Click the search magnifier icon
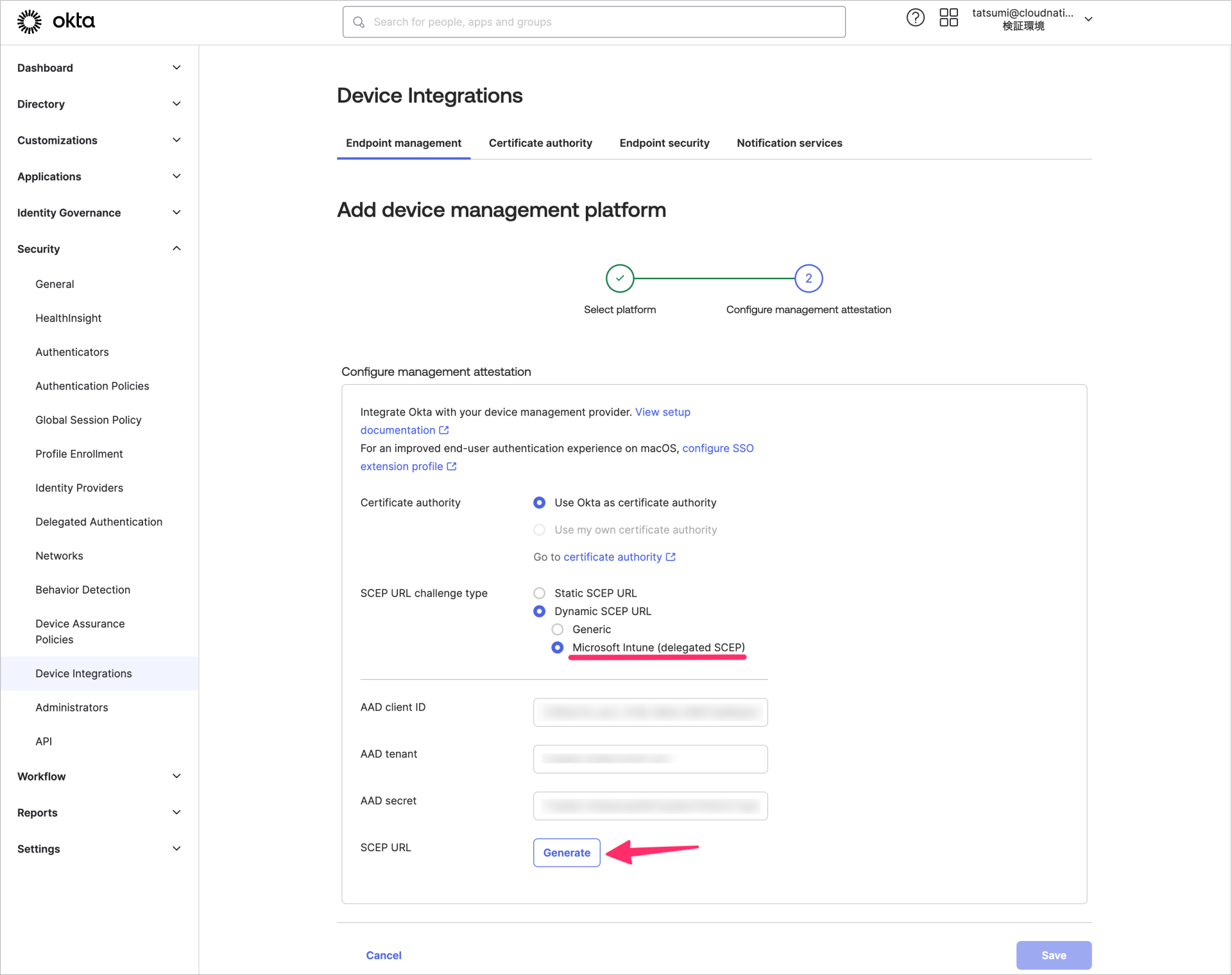The height and width of the screenshot is (975, 1232). tap(359, 21)
